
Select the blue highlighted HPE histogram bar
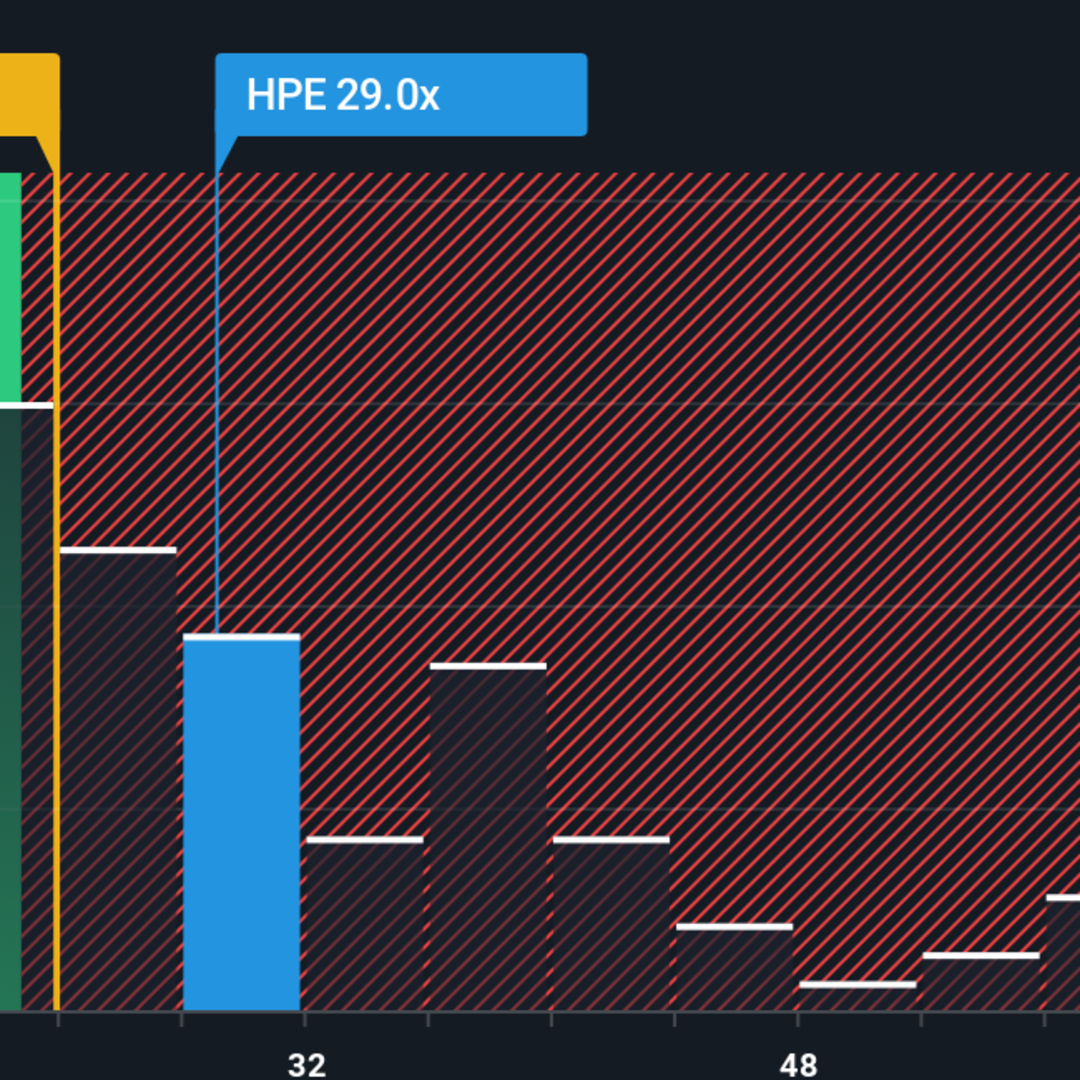[241, 822]
